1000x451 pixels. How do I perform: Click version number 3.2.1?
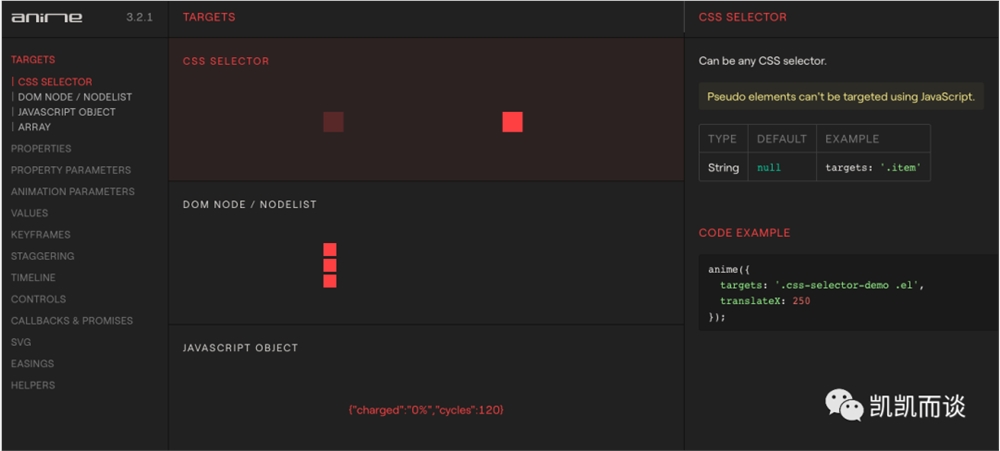139,17
